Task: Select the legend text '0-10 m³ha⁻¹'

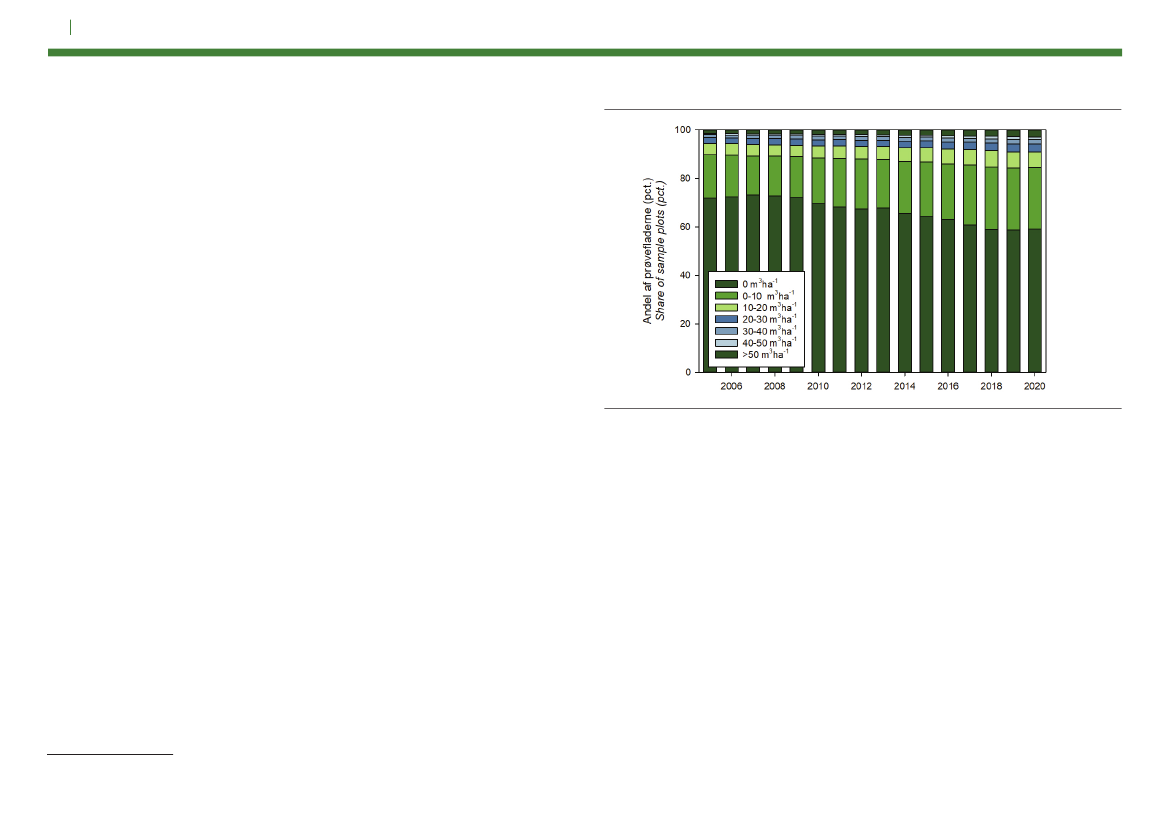Action: point(769,295)
